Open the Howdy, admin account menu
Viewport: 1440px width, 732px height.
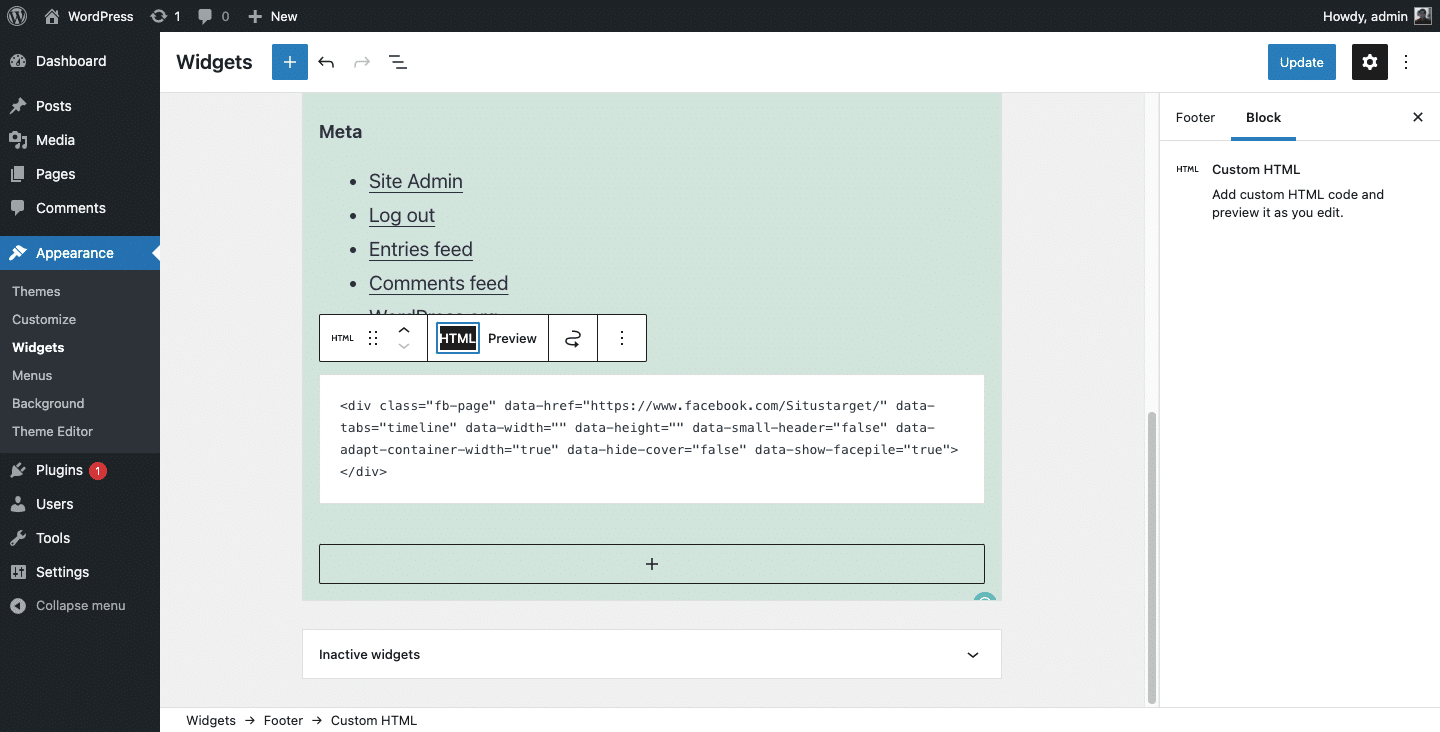(x=1378, y=16)
